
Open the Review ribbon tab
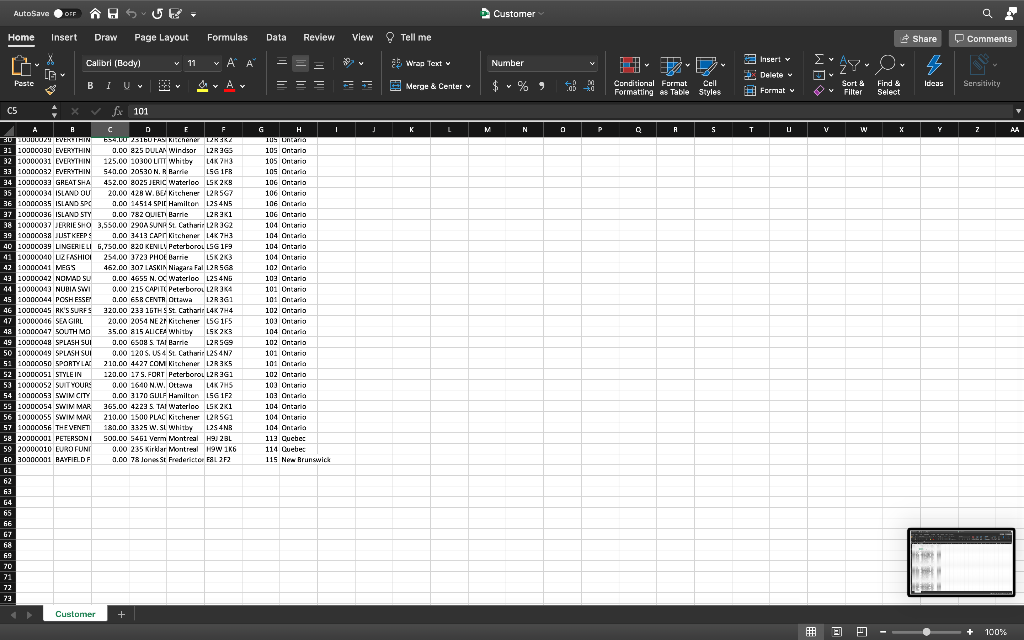[318, 36]
